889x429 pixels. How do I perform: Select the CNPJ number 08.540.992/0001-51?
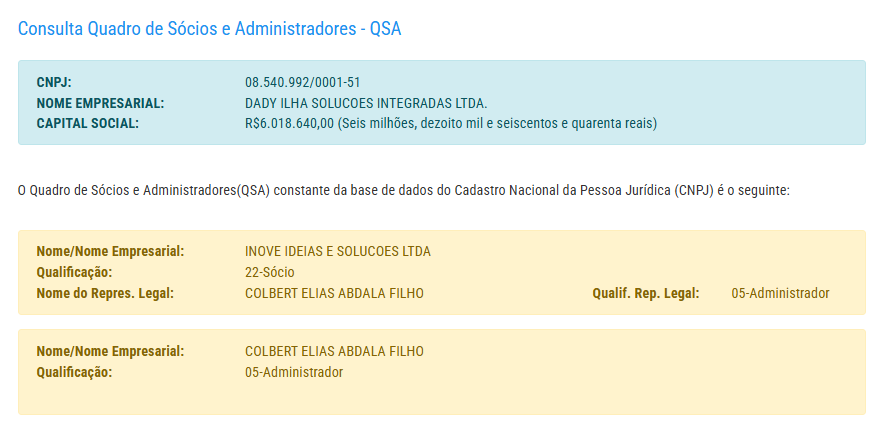(303, 82)
